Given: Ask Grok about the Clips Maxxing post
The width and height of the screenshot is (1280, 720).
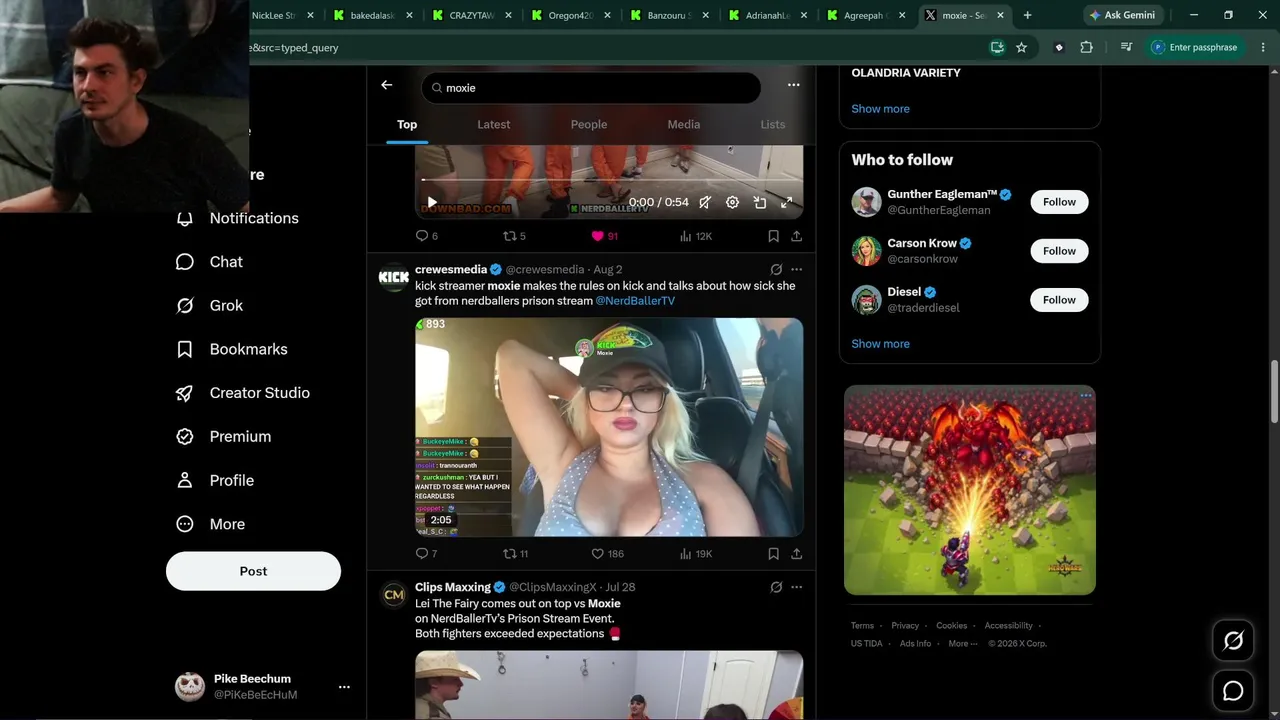Looking at the screenshot, I should tap(776, 587).
